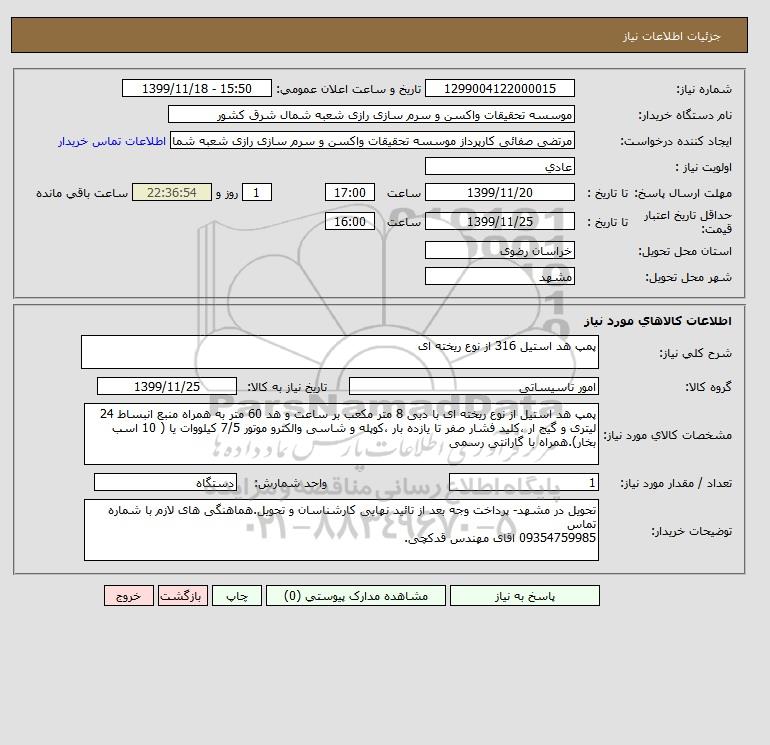Click request creator field مرتضی صفائی
The image size is (770, 745).
372,141
